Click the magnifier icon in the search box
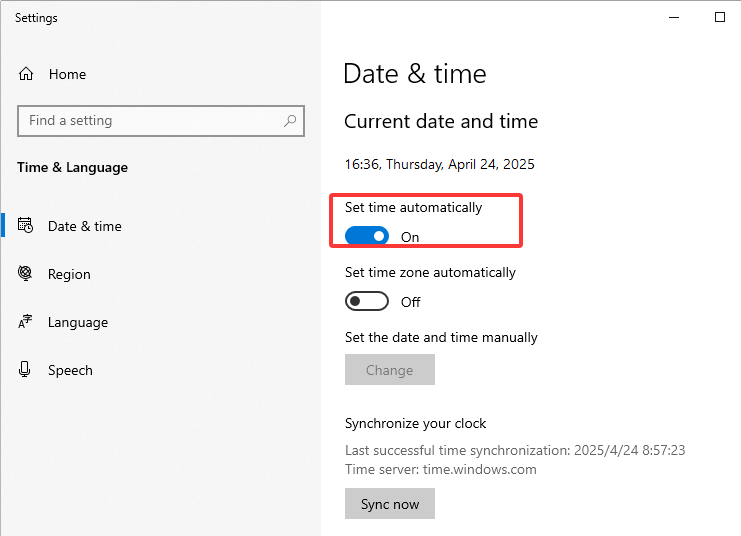The width and height of the screenshot is (741, 536). pyautogui.click(x=290, y=121)
